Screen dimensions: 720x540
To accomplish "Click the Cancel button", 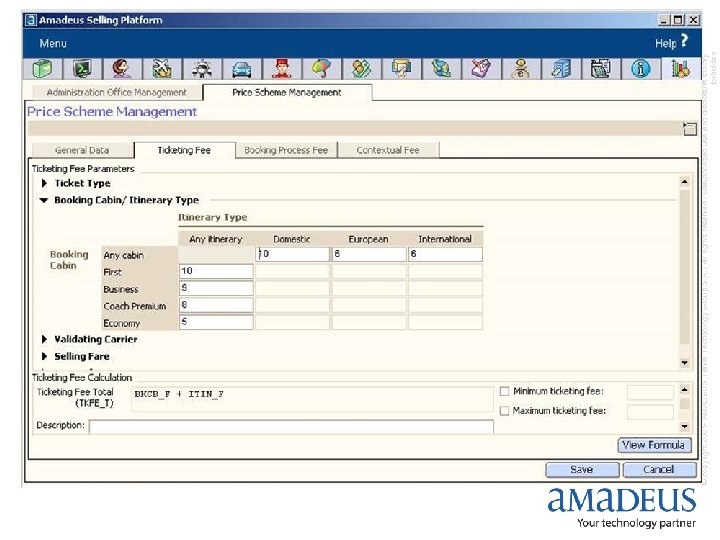I will coord(659,470).
